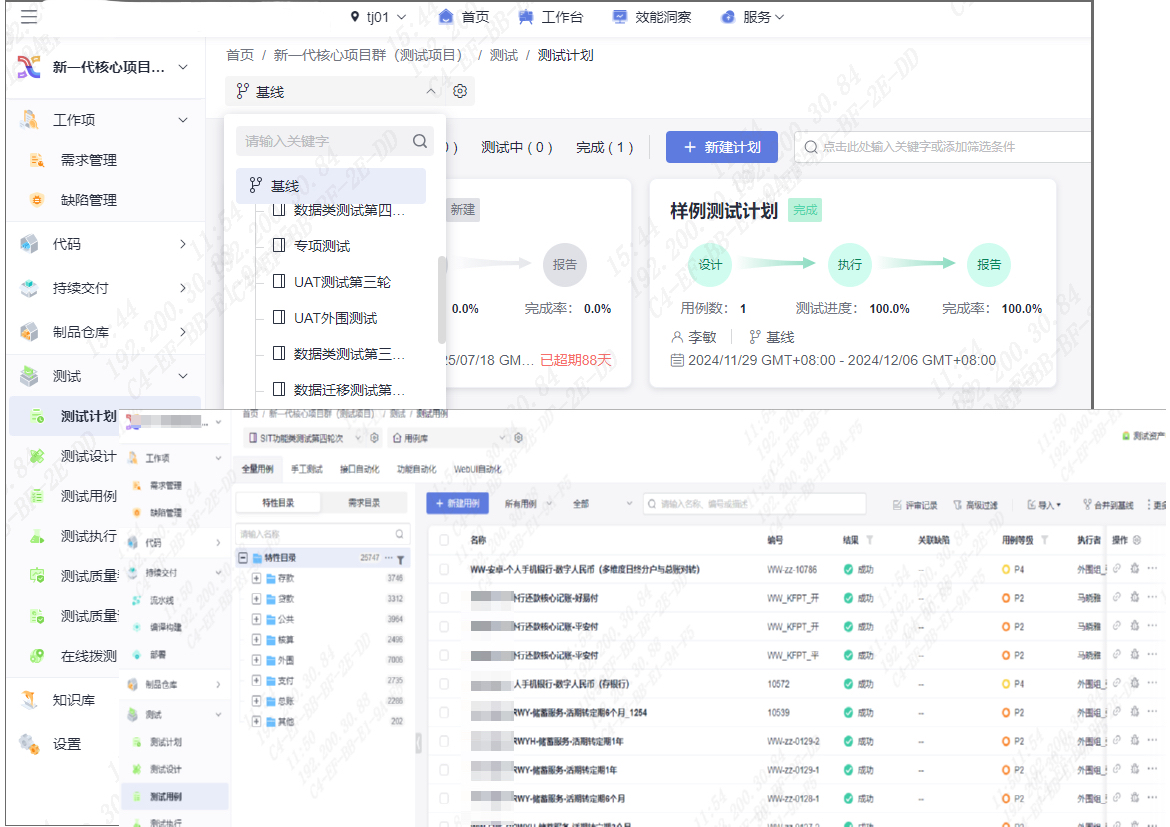1170x827 pixels.
Task: Switch to 需求目录 tab in directory panel
Action: pos(364,503)
